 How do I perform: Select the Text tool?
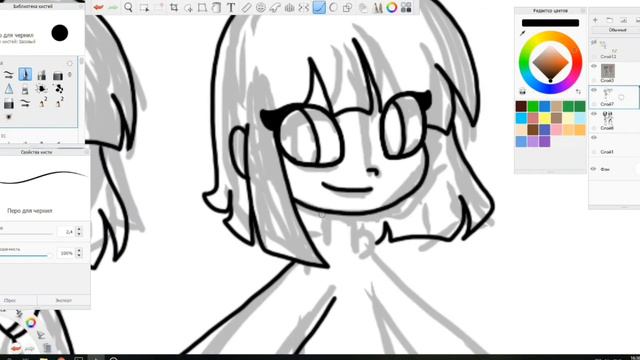click(231, 7)
